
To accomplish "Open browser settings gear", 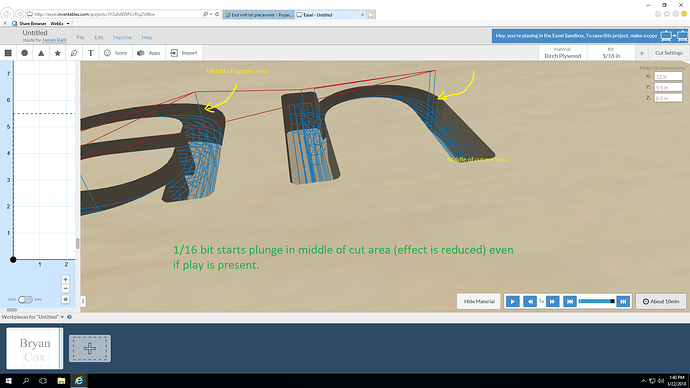I will tap(675, 14).
